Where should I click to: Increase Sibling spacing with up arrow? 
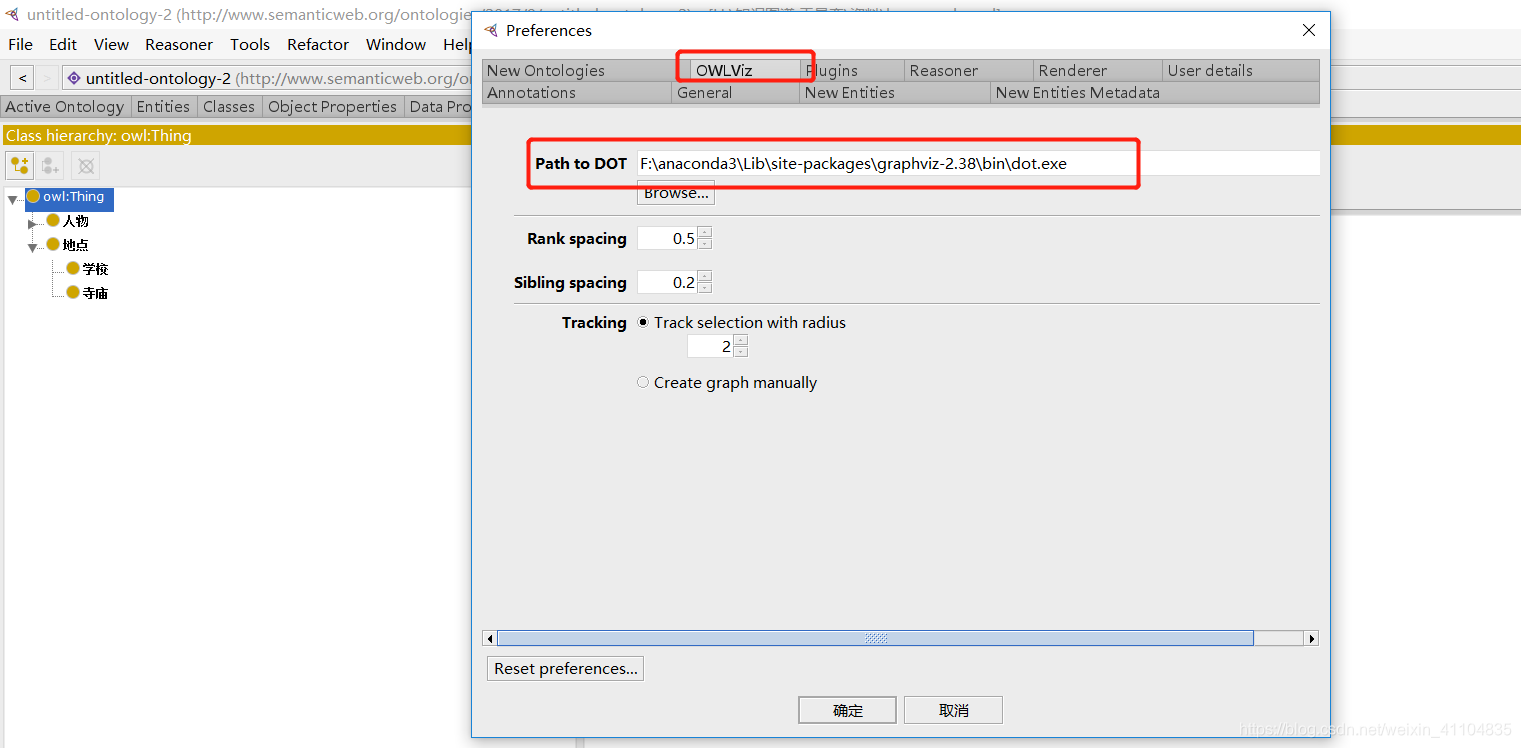point(705,276)
